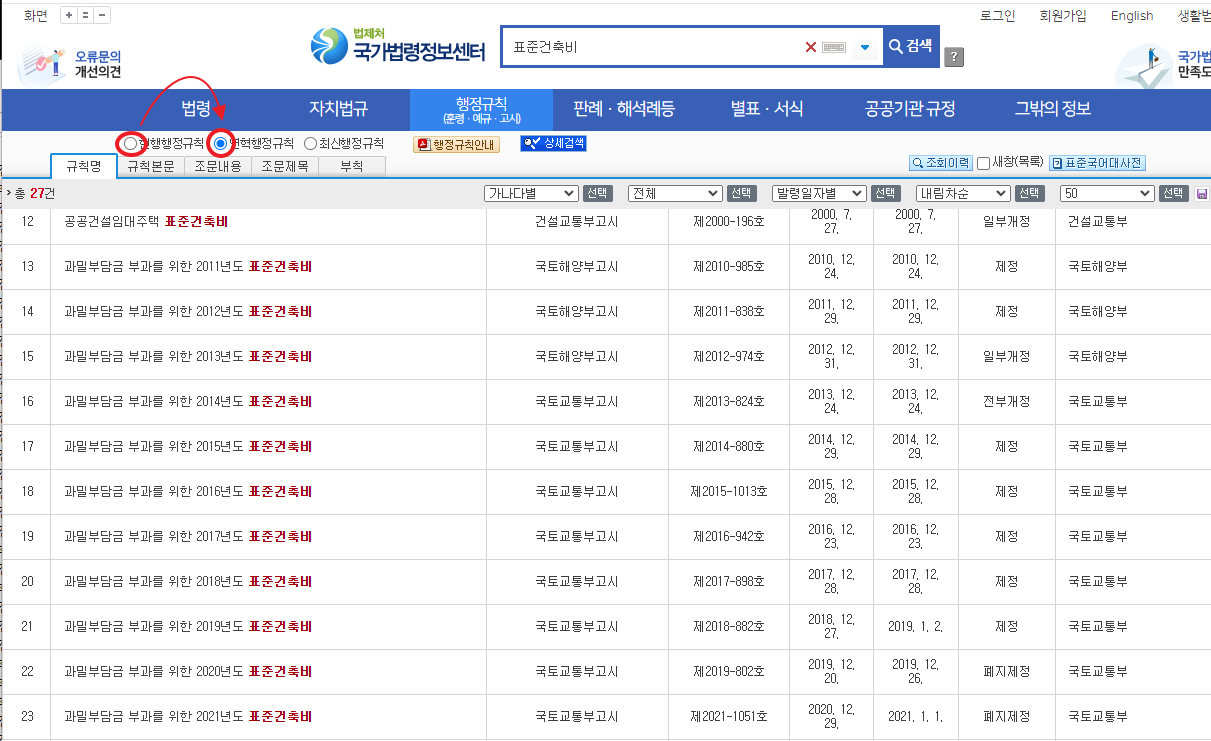Click the 검색 magnifier search button
The height and width of the screenshot is (741, 1211).
point(910,46)
